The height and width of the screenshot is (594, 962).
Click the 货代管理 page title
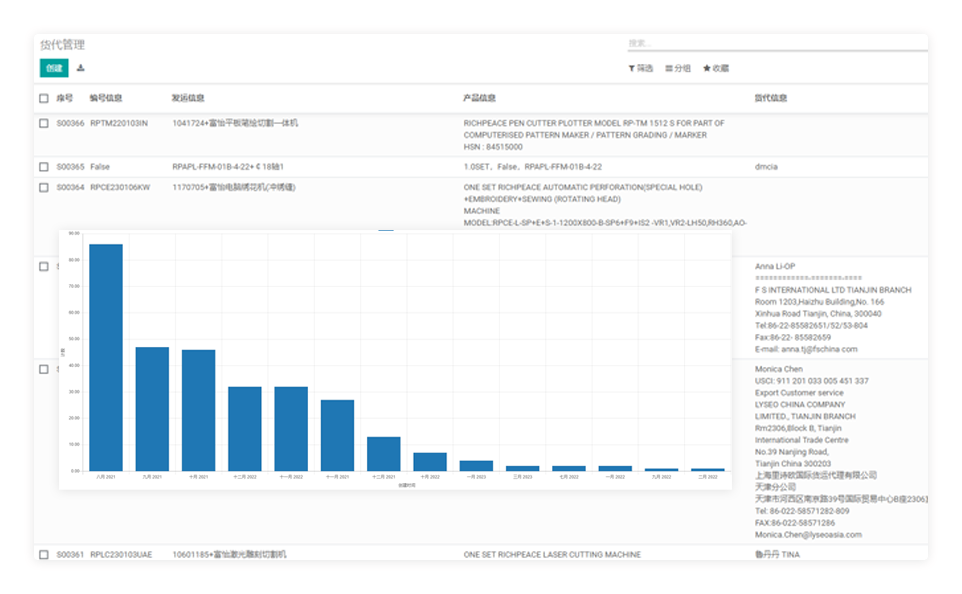tap(62, 45)
